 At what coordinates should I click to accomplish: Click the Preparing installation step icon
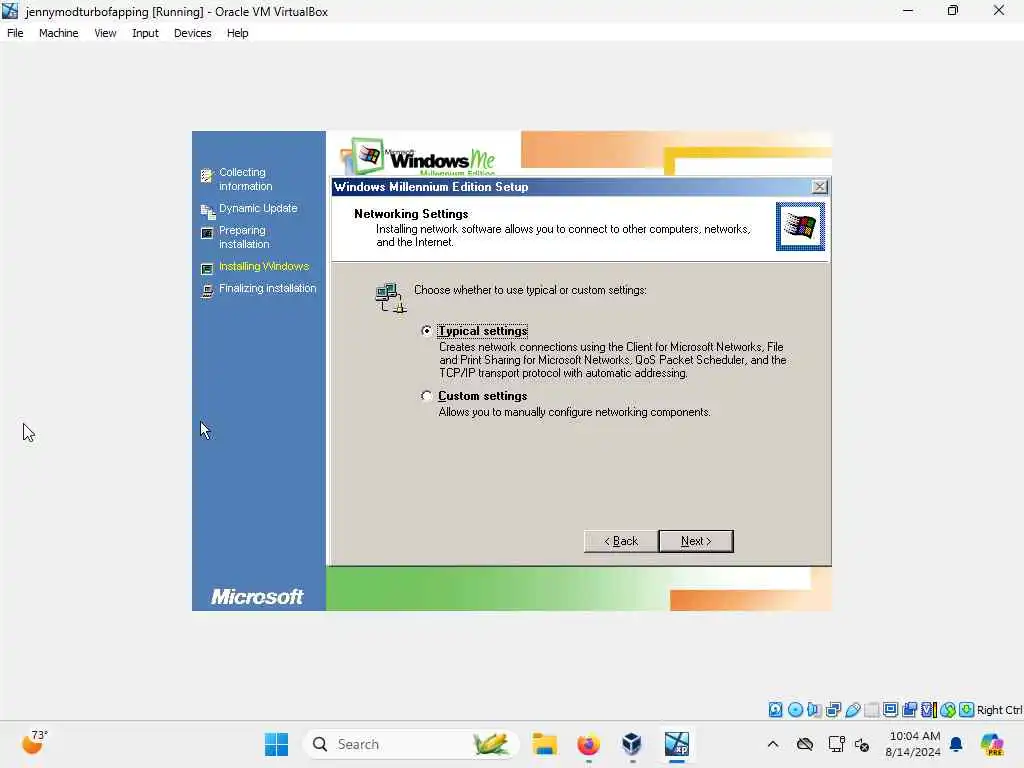coord(207,233)
